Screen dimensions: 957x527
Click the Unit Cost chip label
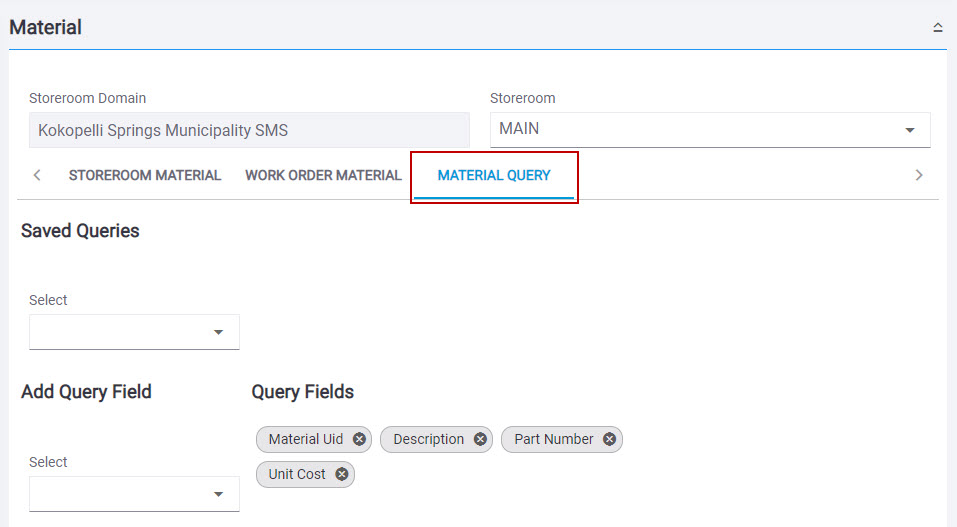coord(297,474)
